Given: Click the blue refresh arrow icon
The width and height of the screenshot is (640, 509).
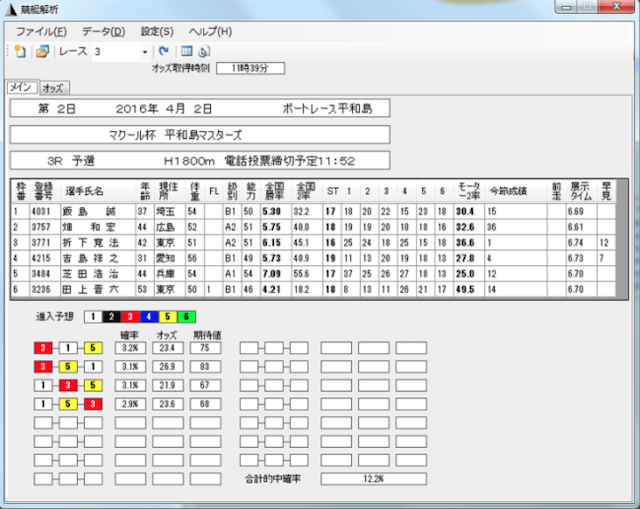Looking at the screenshot, I should (x=164, y=51).
